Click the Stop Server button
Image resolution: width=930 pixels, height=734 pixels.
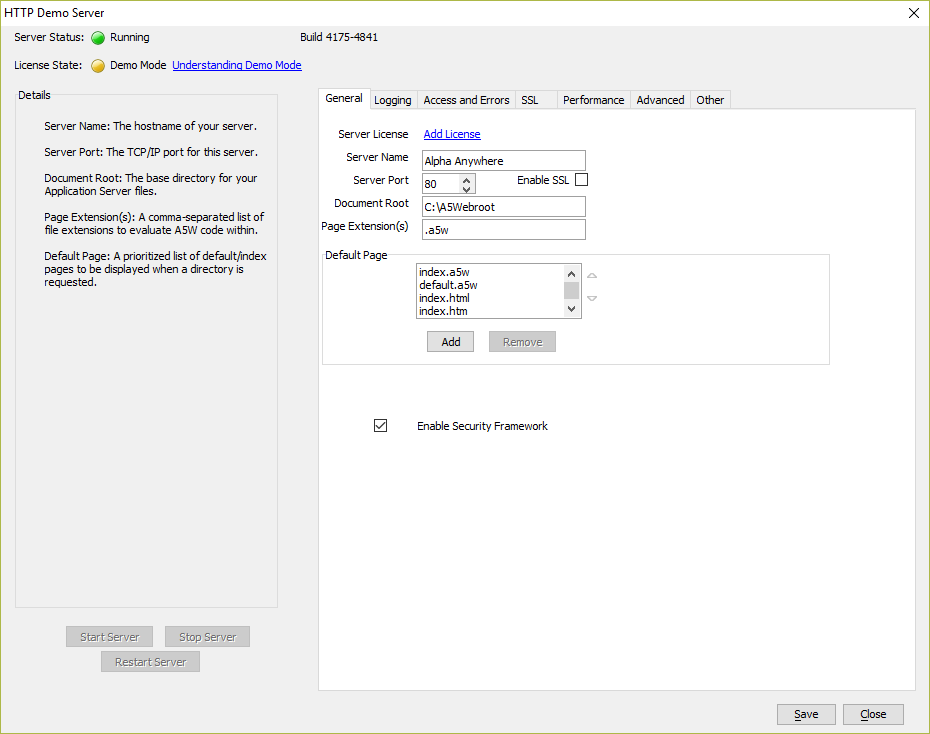click(x=208, y=637)
